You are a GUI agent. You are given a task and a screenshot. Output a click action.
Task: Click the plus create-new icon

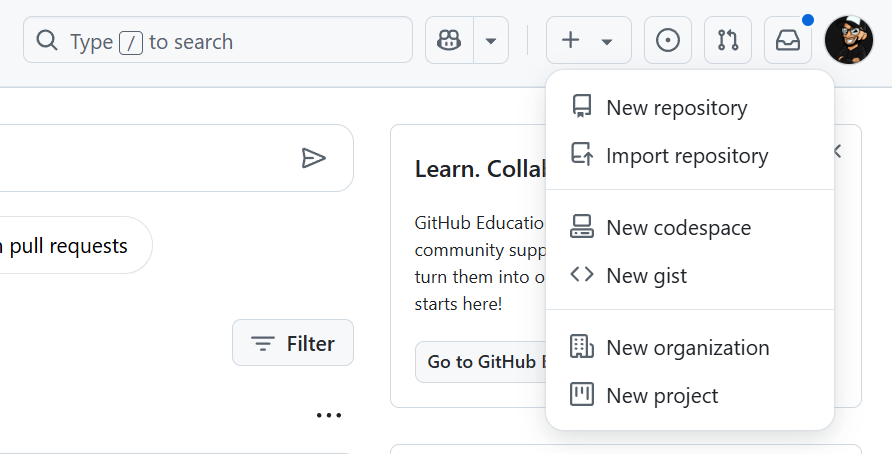(x=570, y=40)
